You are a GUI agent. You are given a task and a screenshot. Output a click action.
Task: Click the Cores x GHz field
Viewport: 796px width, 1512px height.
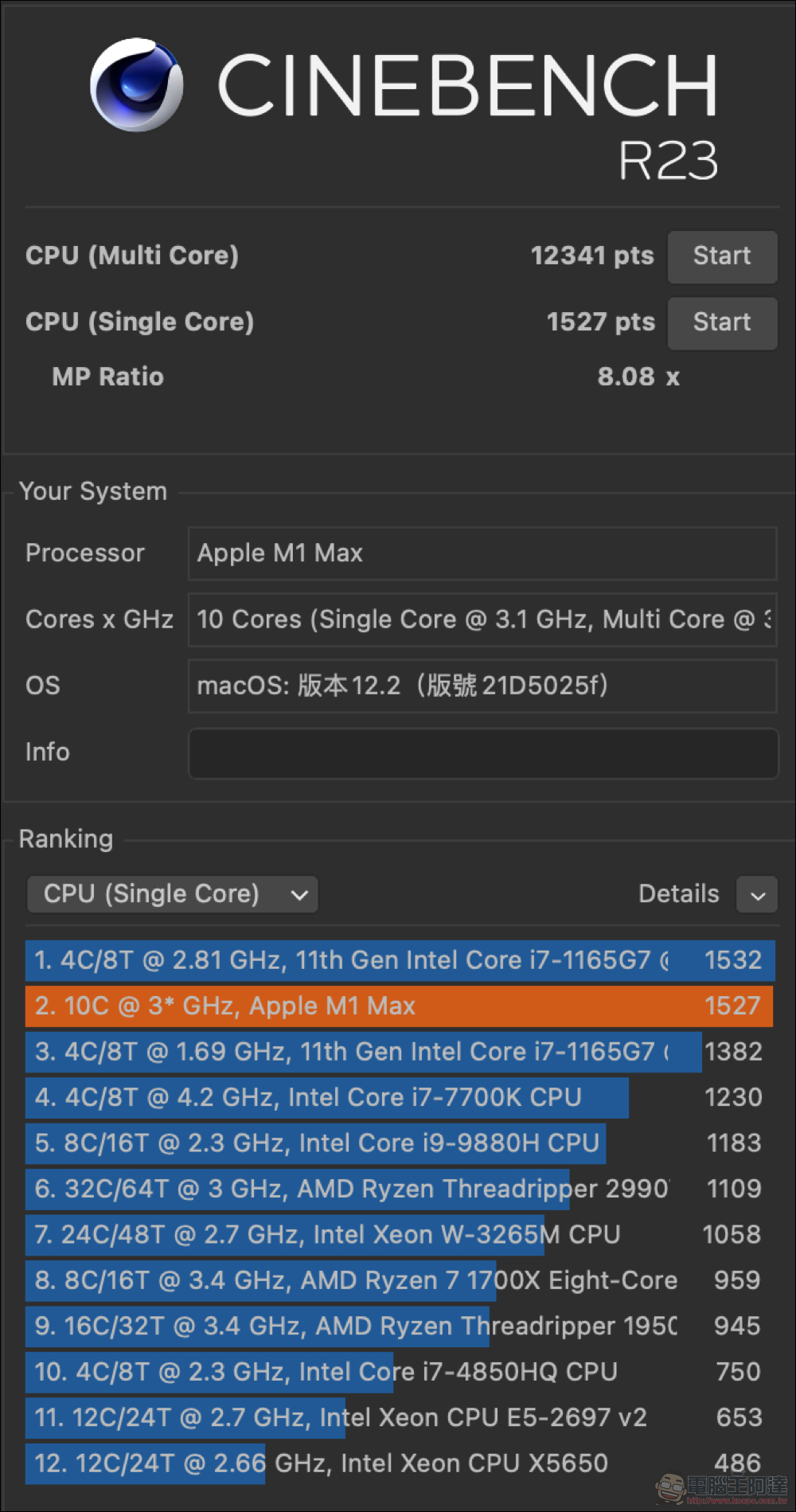(482, 619)
